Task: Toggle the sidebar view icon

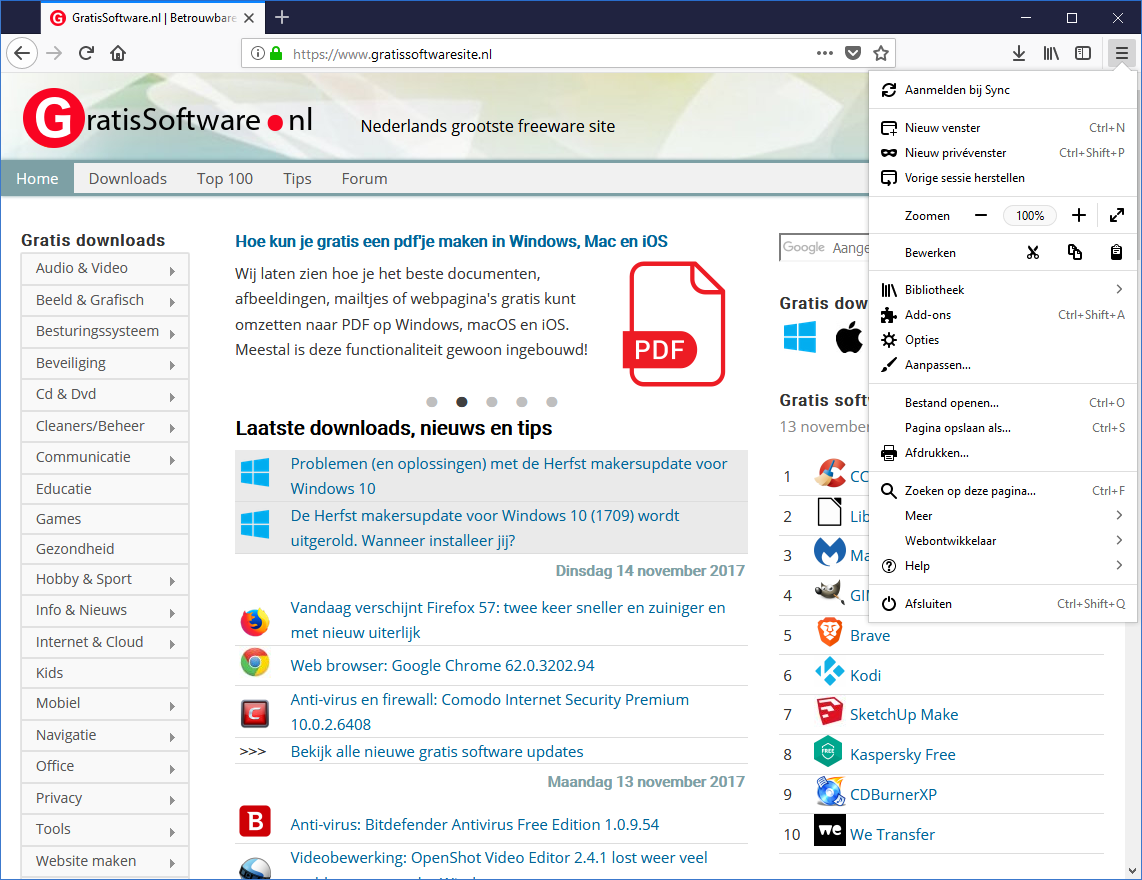Action: click(x=1083, y=53)
